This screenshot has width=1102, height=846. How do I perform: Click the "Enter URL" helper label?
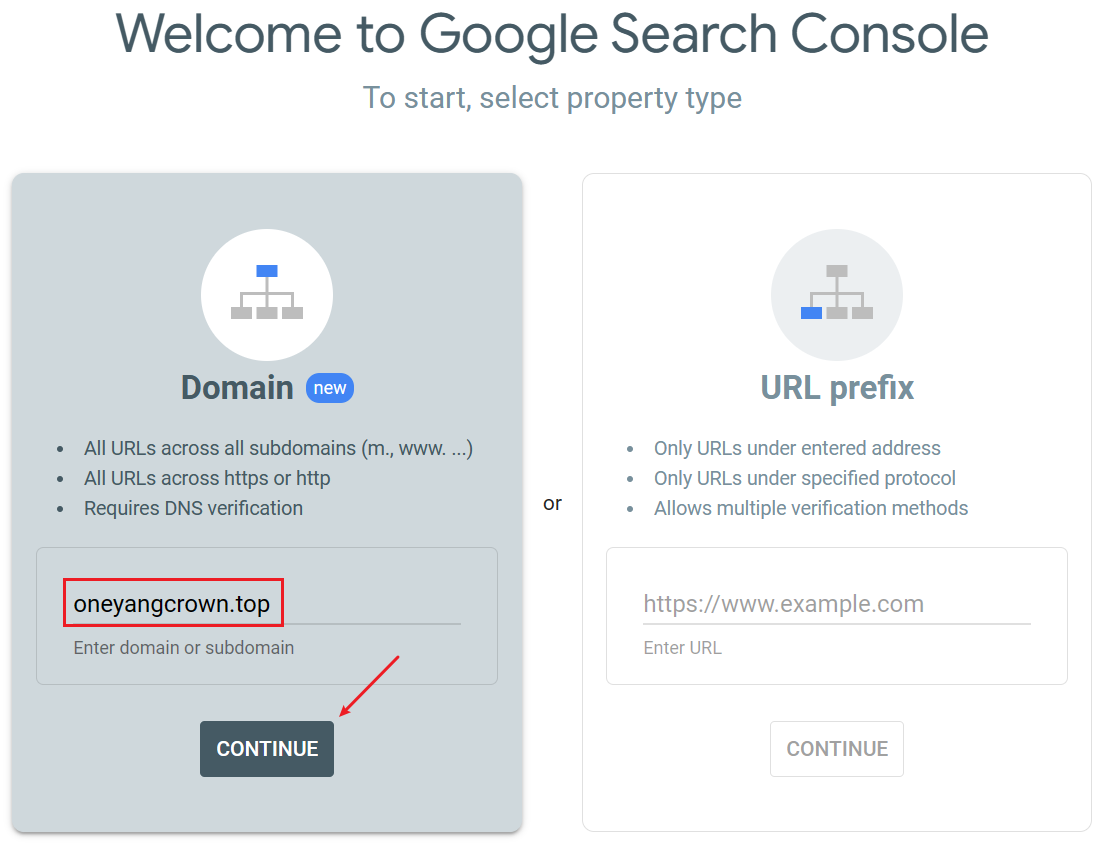tap(683, 648)
